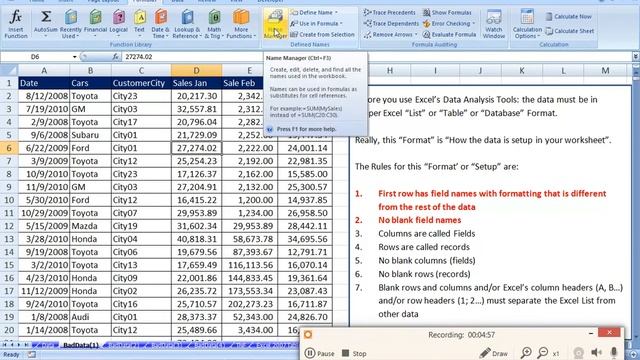
Task: Open More Functions menu
Action: 241,24
